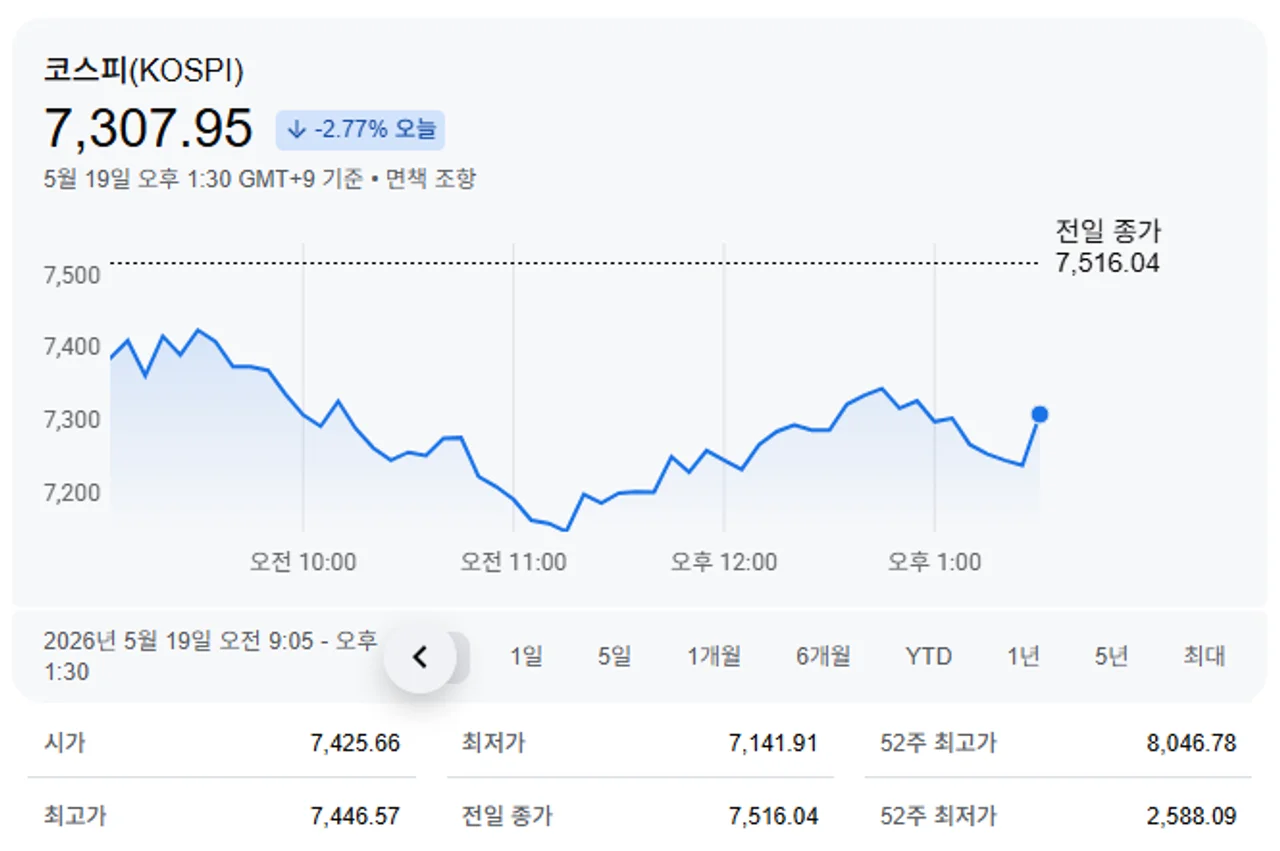This screenshot has height=851, width=1280.
Task: Select the 1일 range tab
Action: point(526,657)
